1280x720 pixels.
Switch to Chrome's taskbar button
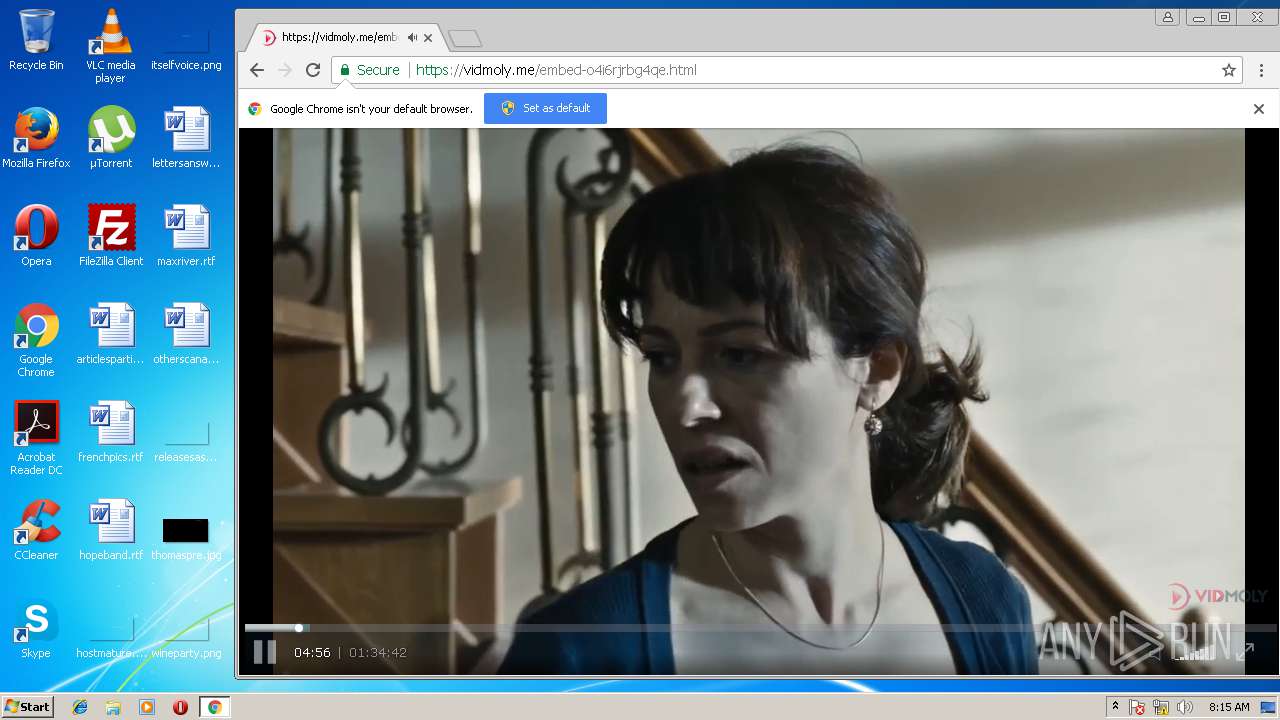(214, 707)
